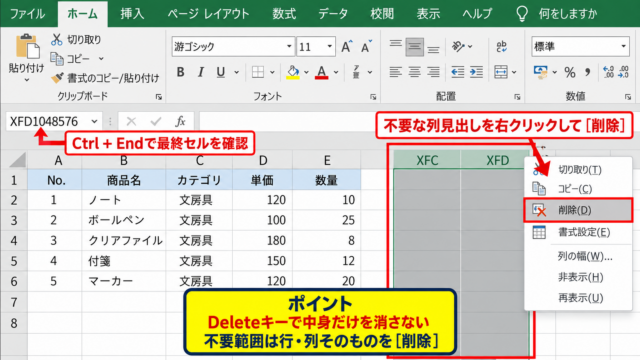Expand the fill color dropdown arrow
Screen dimensions: 640x360
point(306,72)
